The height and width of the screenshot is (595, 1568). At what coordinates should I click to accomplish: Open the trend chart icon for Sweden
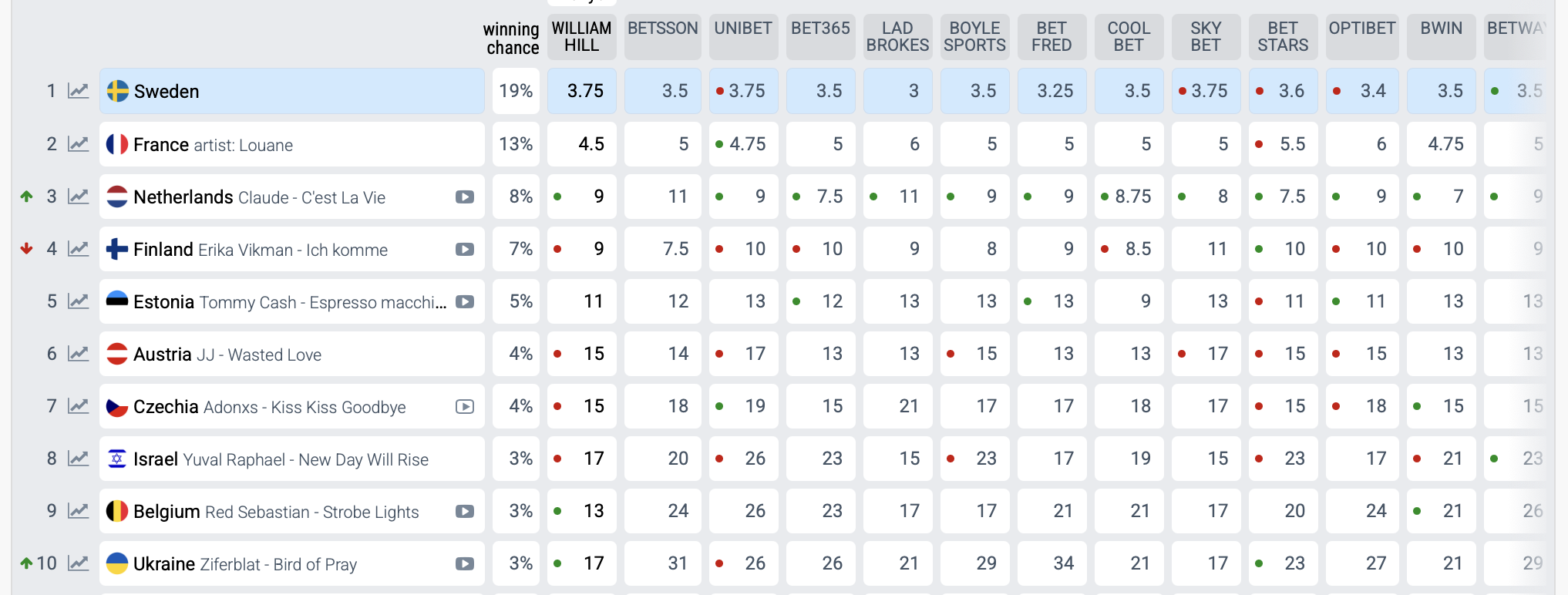click(78, 91)
